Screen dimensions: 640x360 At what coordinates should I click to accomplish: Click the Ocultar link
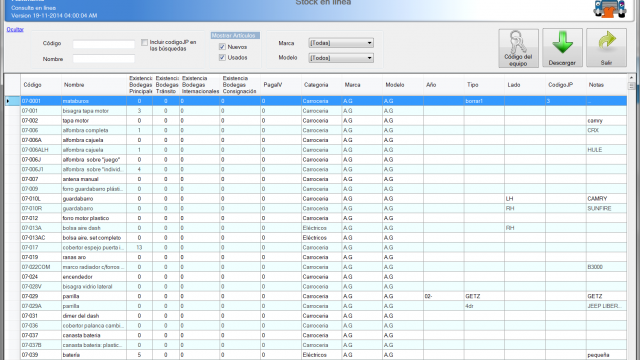(x=15, y=29)
